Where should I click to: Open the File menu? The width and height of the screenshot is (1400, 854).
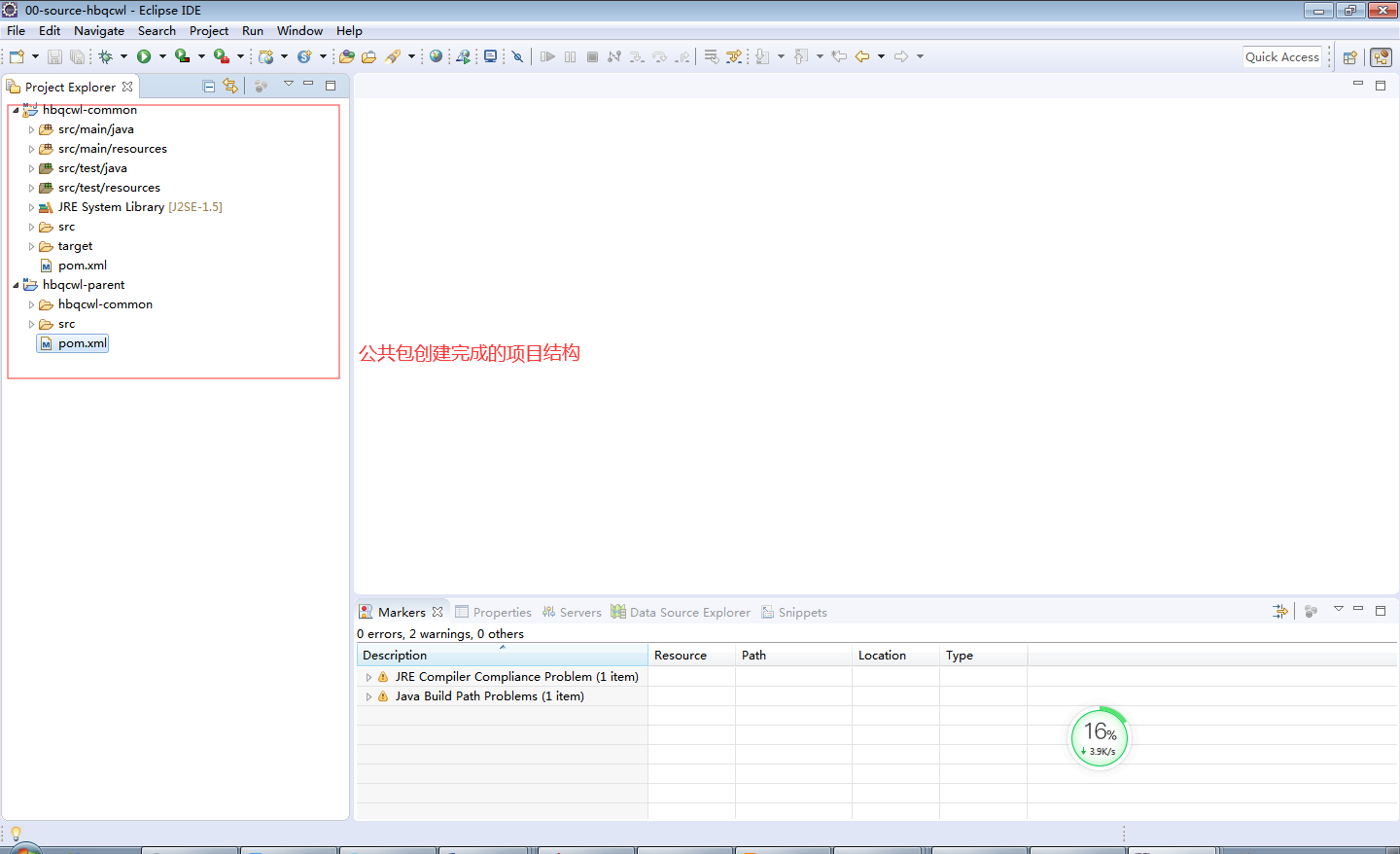[17, 31]
